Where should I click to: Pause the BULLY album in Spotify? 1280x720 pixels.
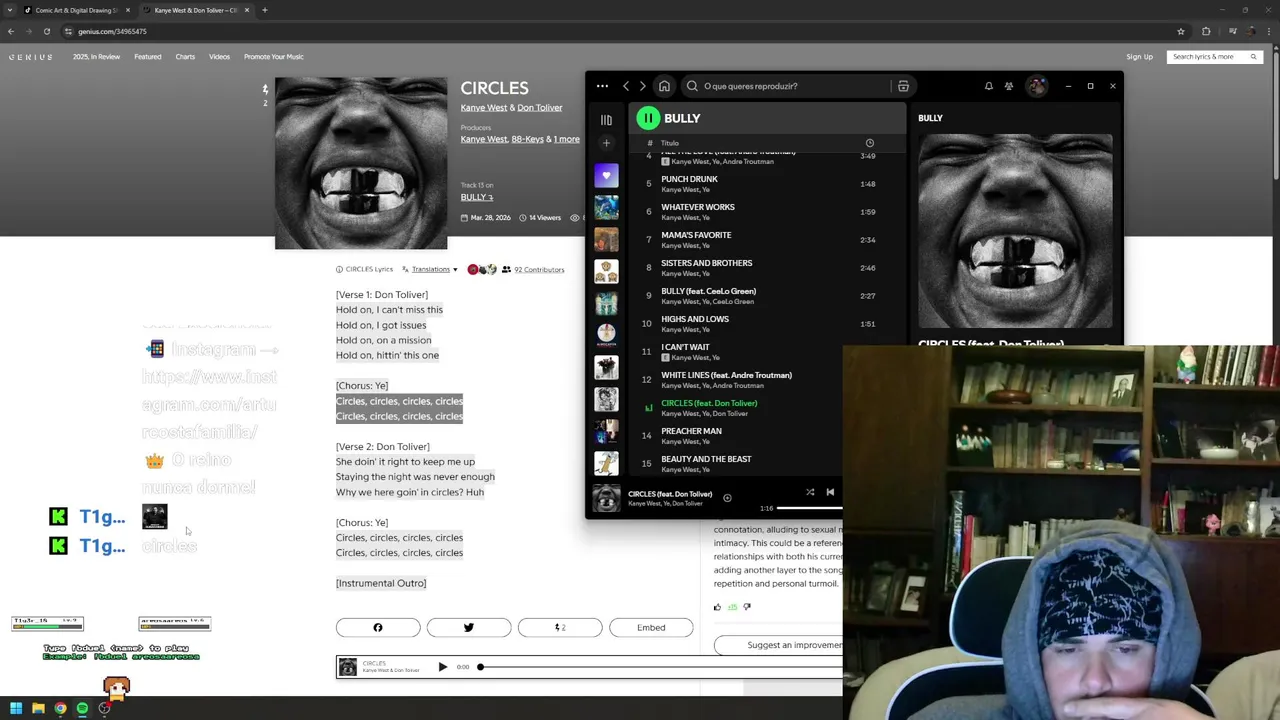pos(648,118)
